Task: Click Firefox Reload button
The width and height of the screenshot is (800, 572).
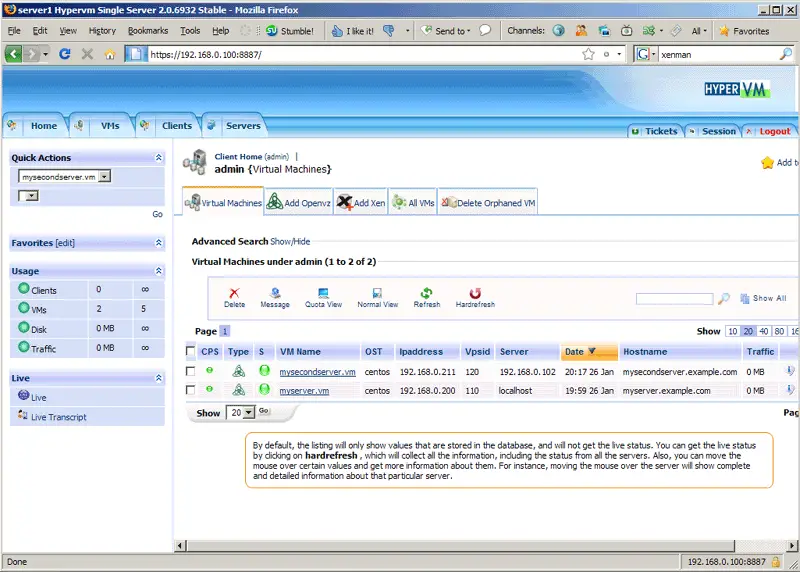Action: pyautogui.click(x=64, y=54)
